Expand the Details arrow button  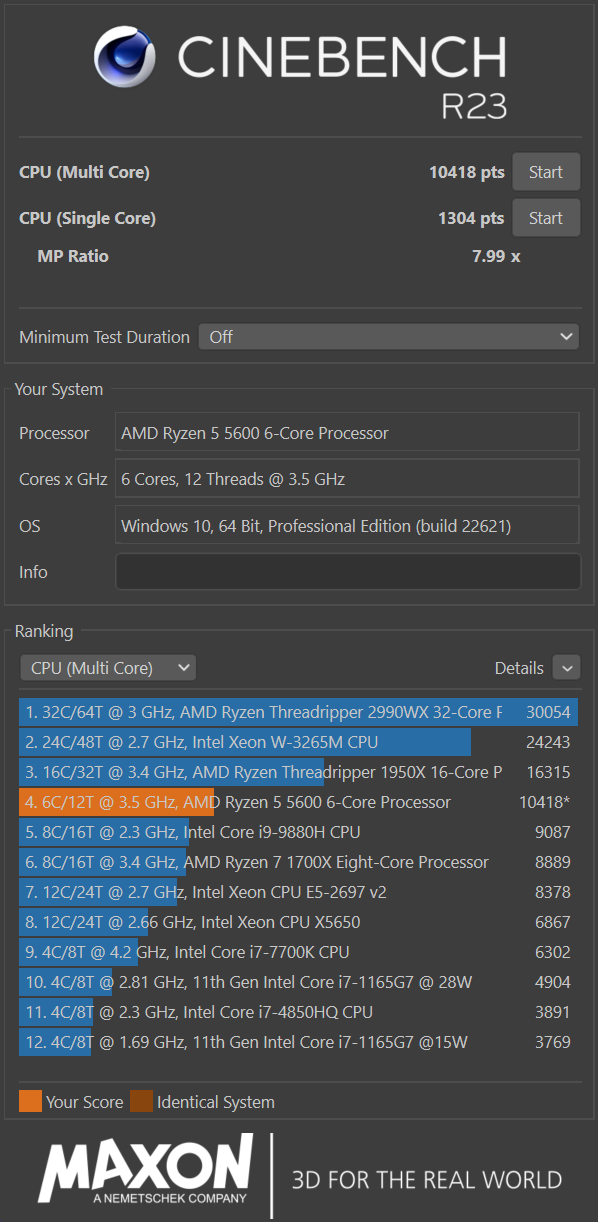coord(566,668)
